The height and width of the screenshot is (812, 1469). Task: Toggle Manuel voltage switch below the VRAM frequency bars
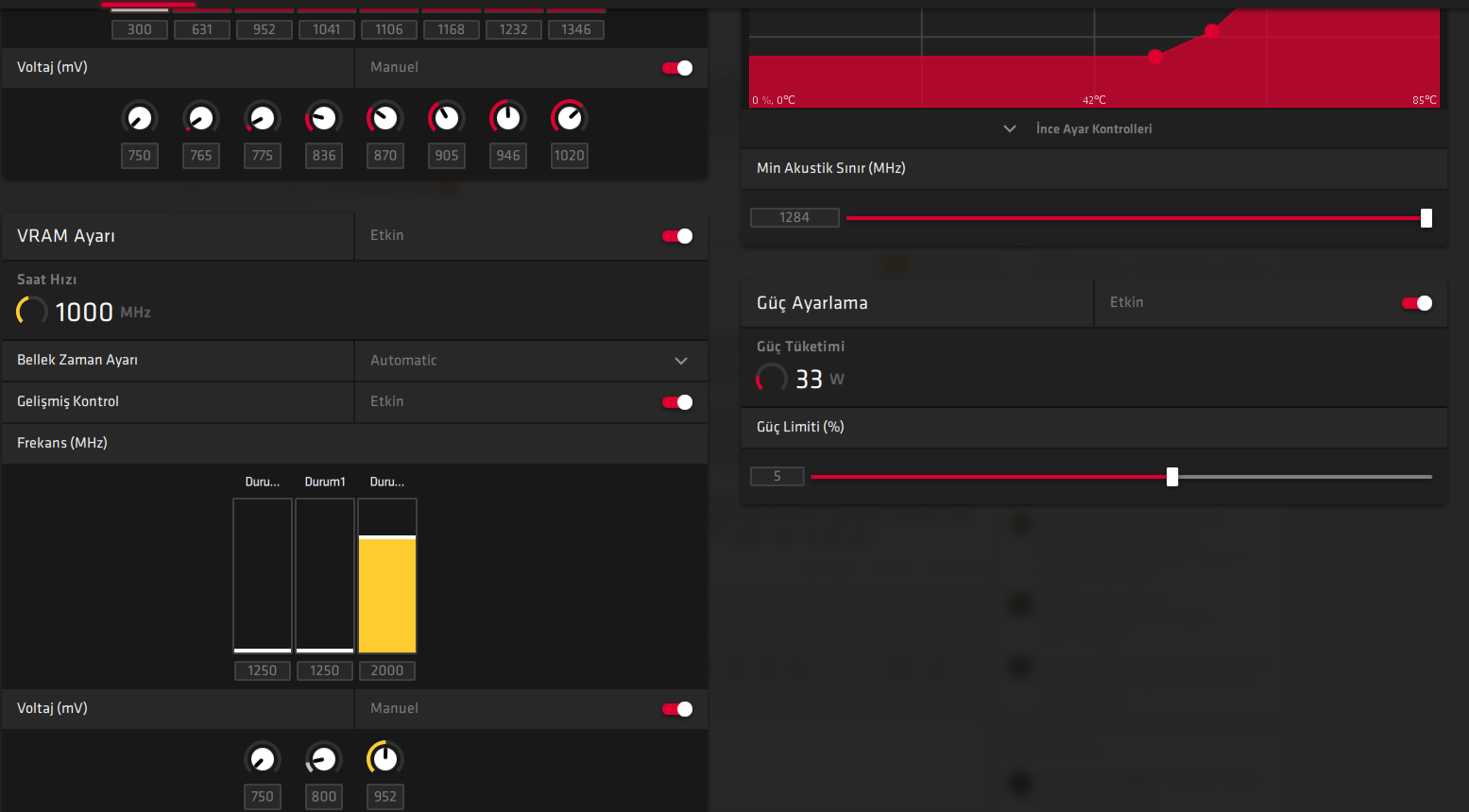click(x=677, y=709)
